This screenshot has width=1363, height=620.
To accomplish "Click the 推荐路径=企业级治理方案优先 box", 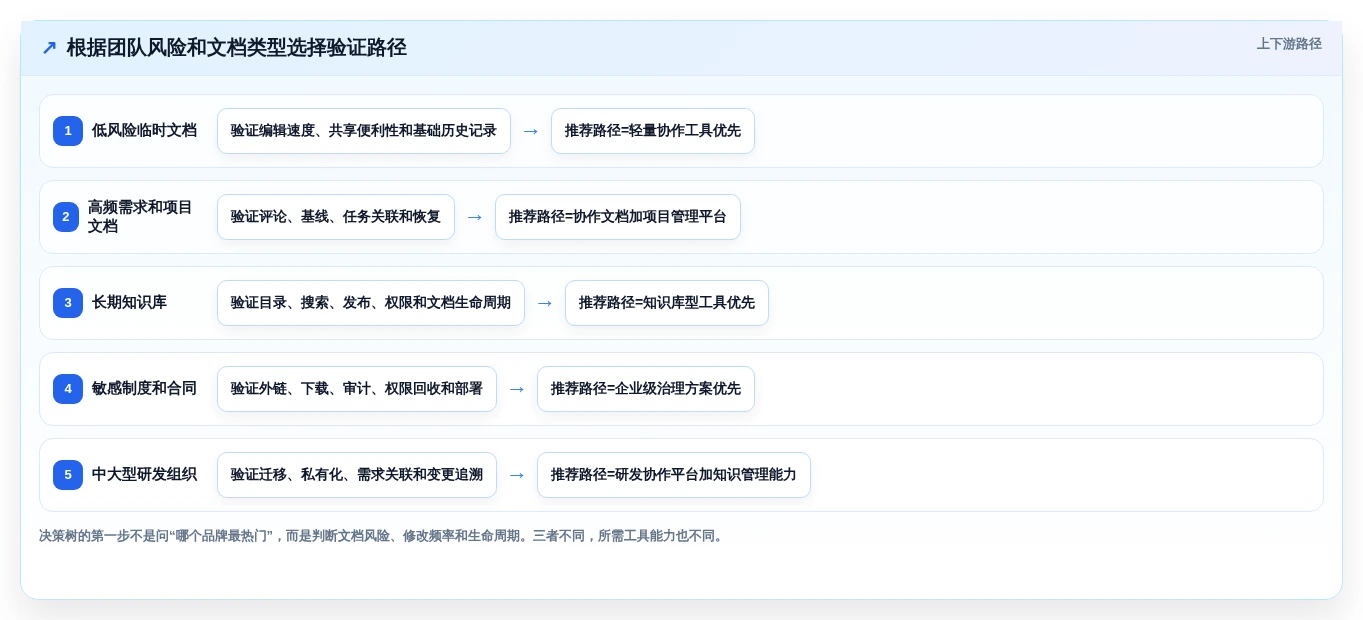I will [646, 389].
